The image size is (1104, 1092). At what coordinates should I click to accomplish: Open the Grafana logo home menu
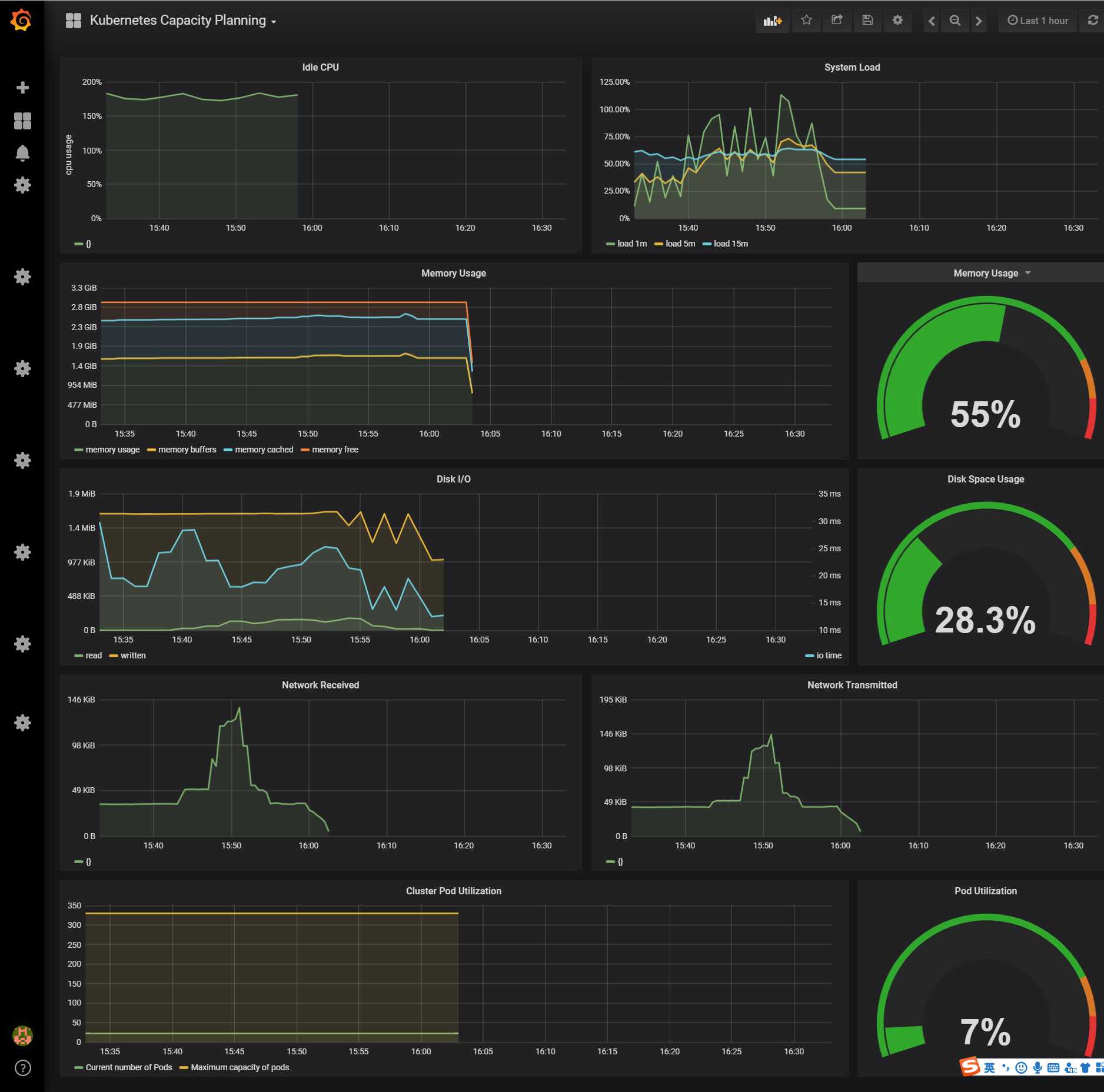pos(21,20)
